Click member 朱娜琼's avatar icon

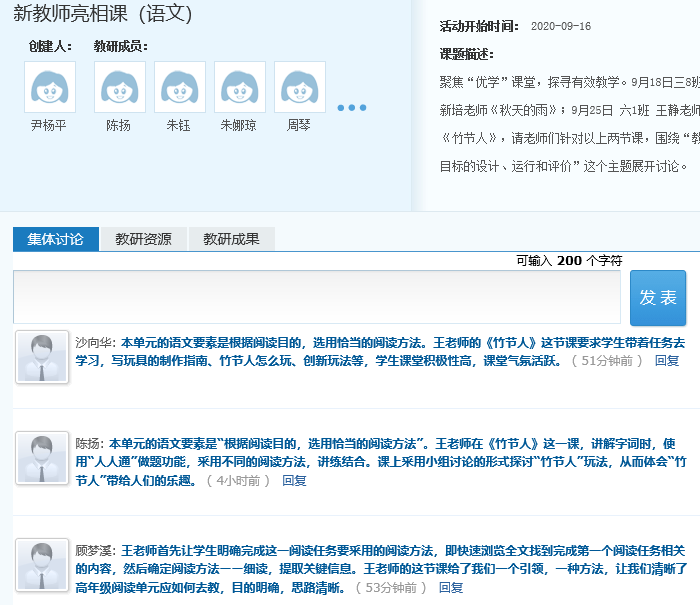point(239,87)
